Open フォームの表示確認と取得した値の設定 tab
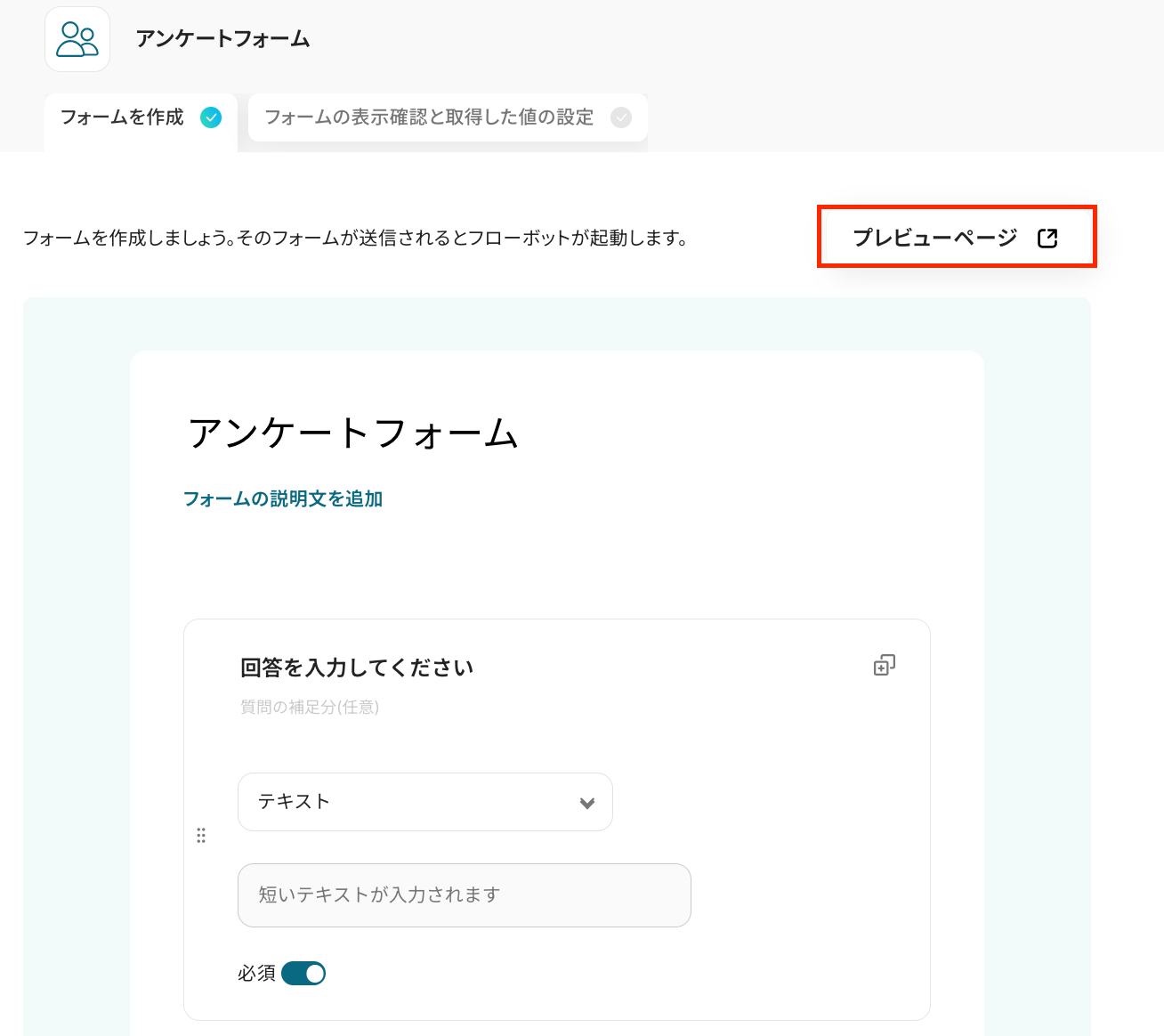Screen dimensions: 1164x1036 (x=429, y=117)
